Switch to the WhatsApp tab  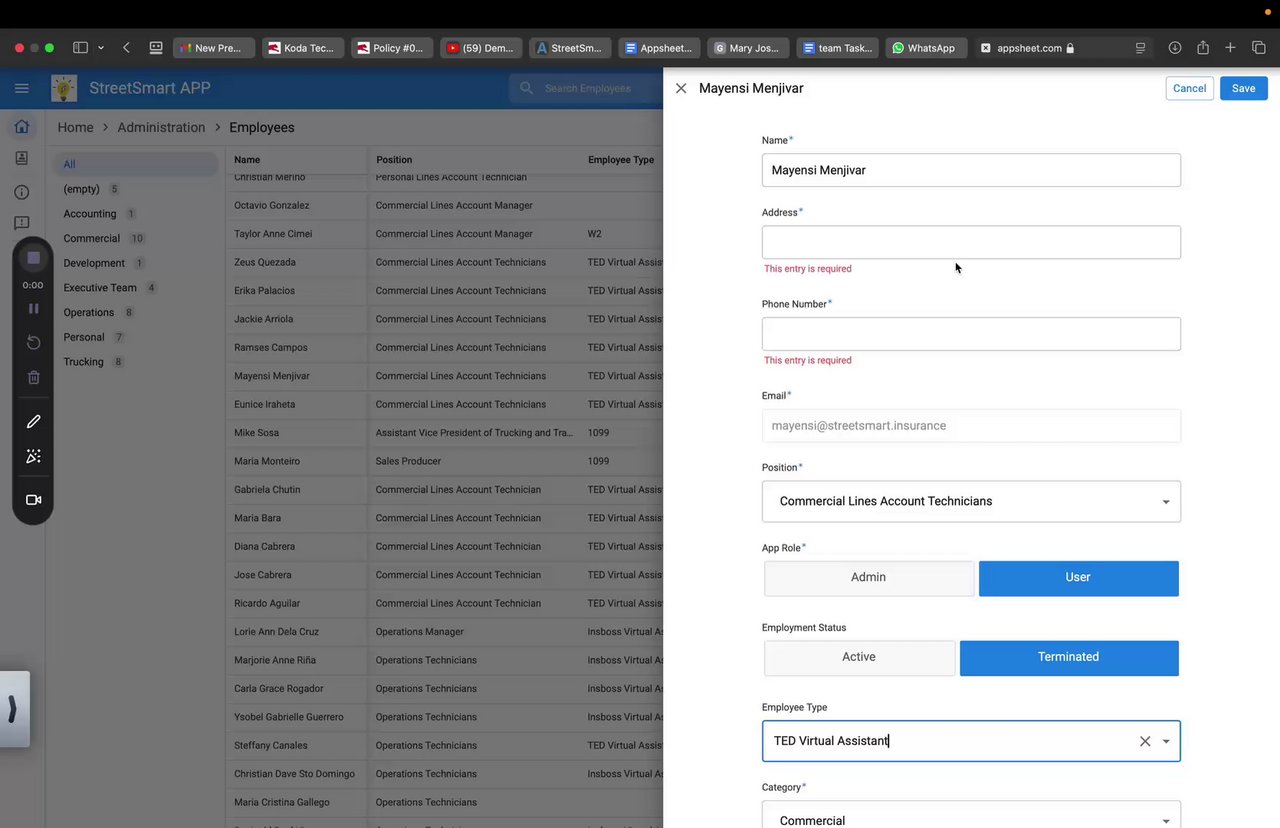click(926, 47)
